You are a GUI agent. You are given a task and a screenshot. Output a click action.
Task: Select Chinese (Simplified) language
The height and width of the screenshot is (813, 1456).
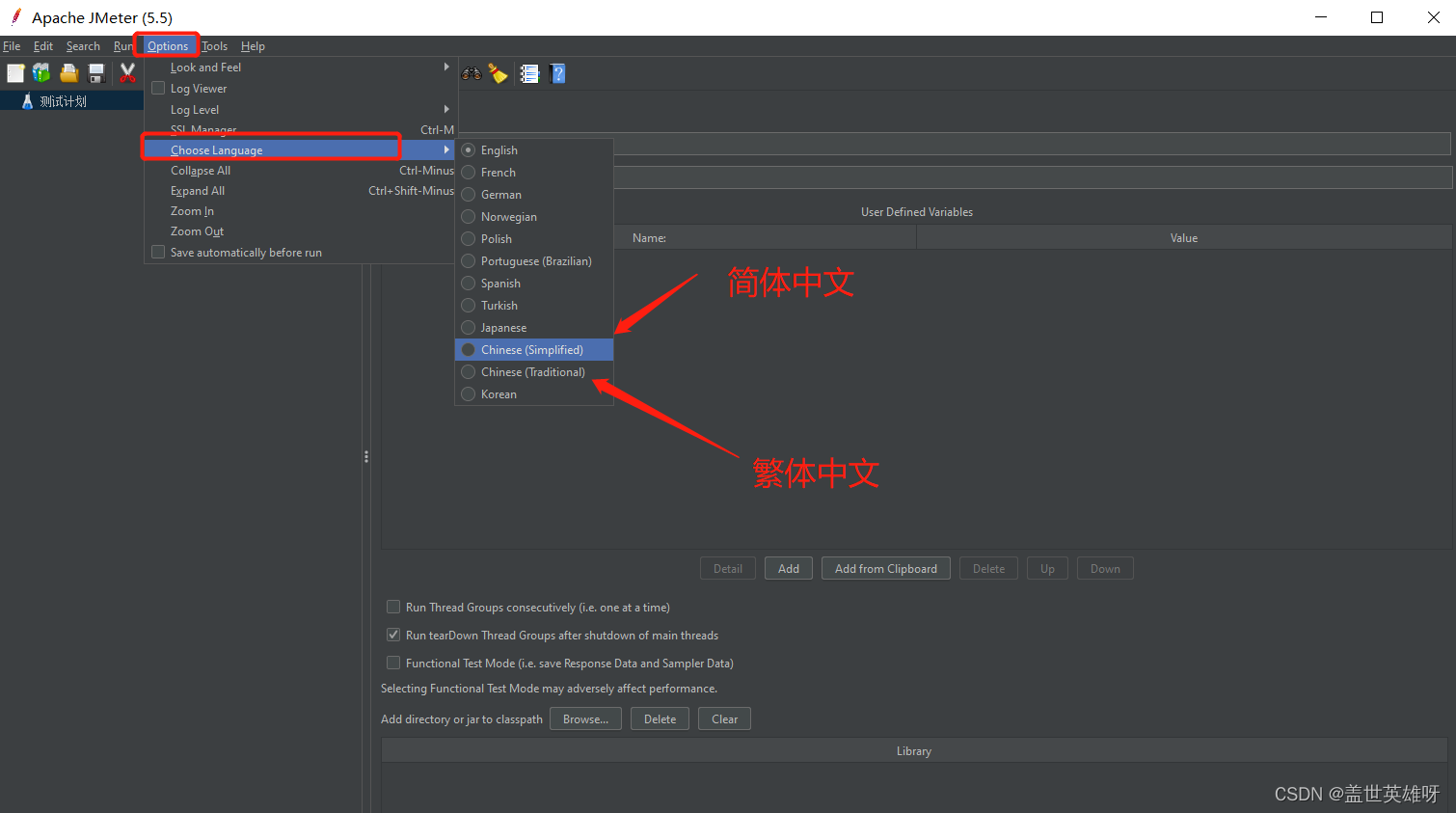(x=534, y=349)
